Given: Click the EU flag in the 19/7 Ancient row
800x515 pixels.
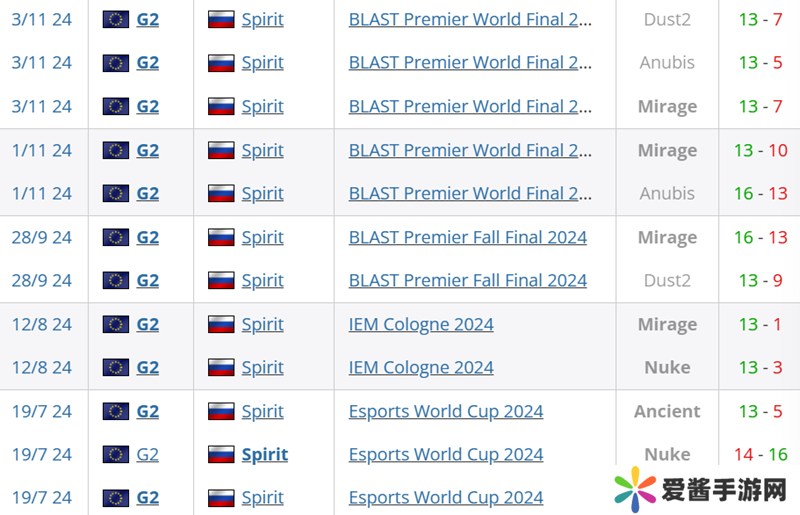Looking at the screenshot, I should click(x=116, y=411).
